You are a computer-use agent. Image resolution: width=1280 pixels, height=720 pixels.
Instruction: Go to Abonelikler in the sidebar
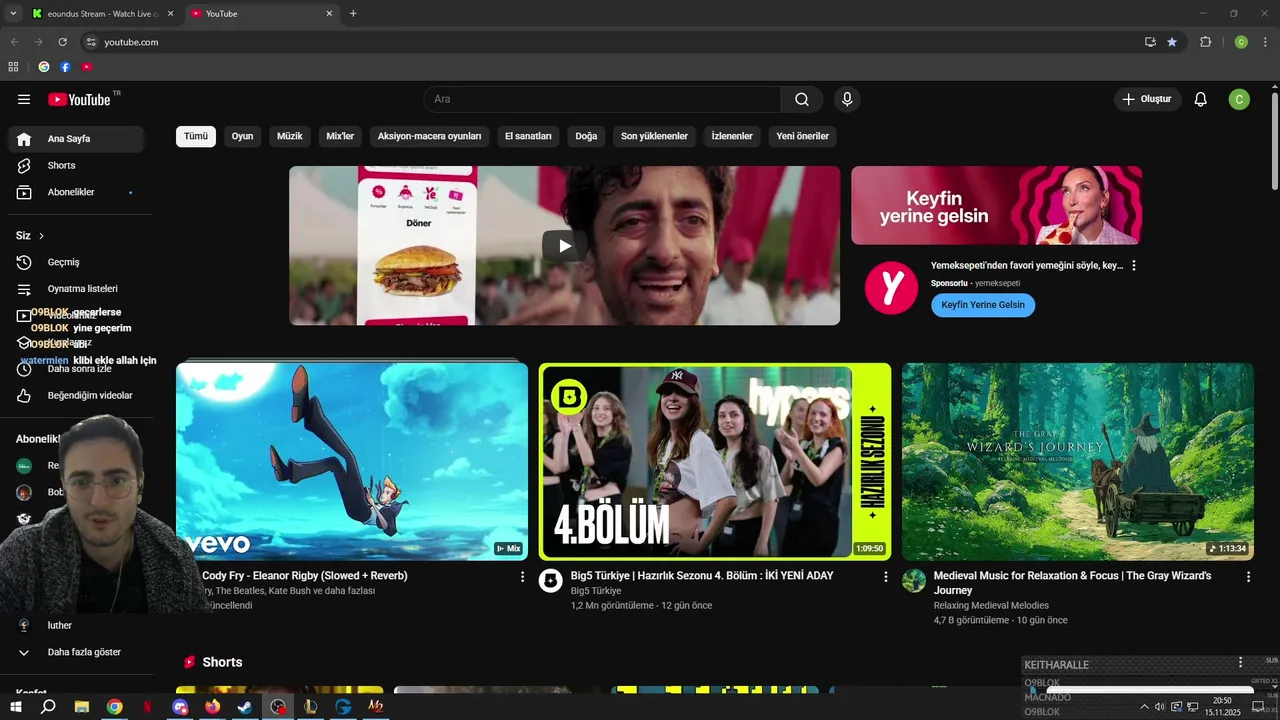tap(76, 192)
